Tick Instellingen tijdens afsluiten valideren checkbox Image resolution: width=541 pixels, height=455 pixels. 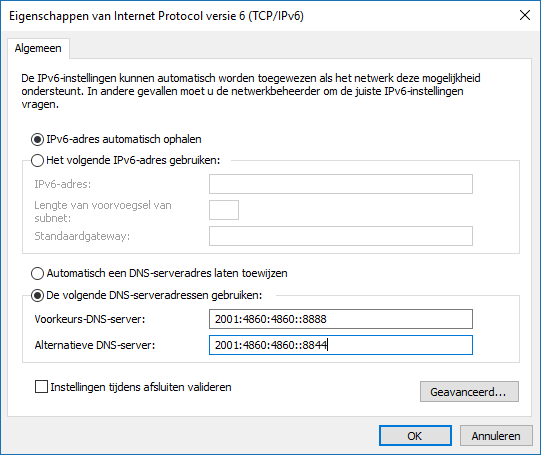click(41, 387)
